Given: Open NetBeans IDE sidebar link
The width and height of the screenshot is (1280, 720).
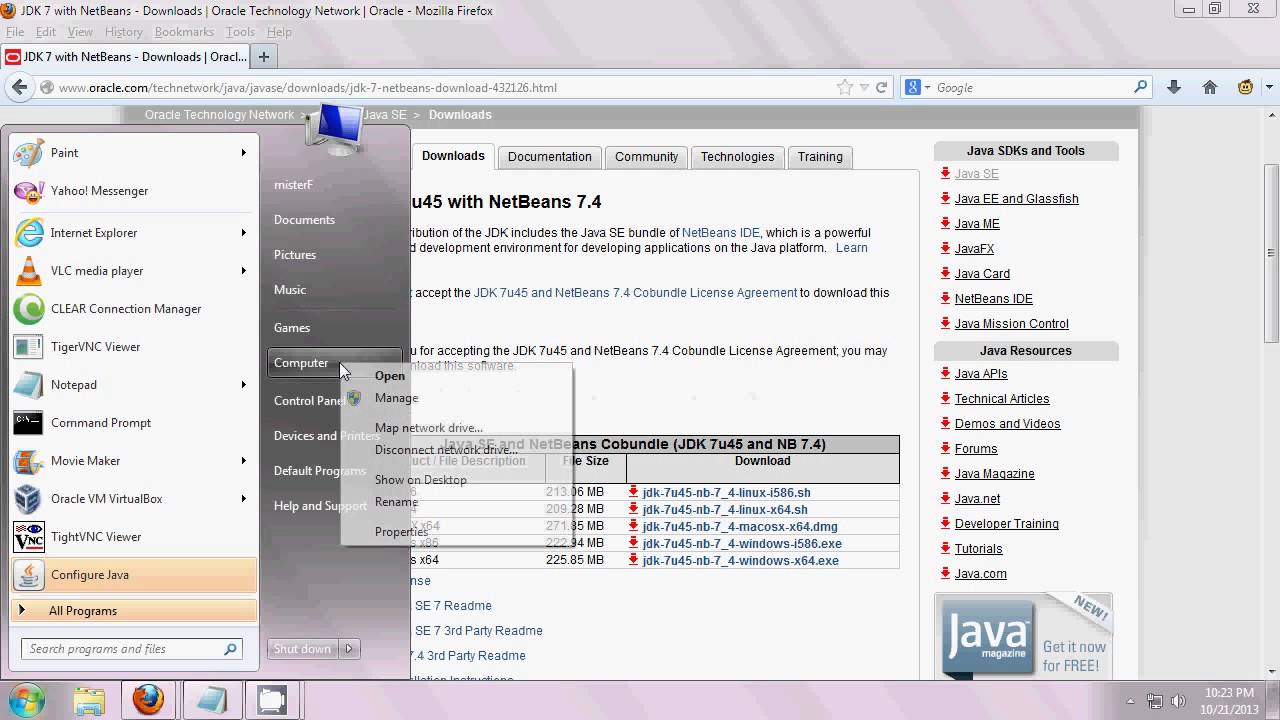Looking at the screenshot, I should pos(993,299).
